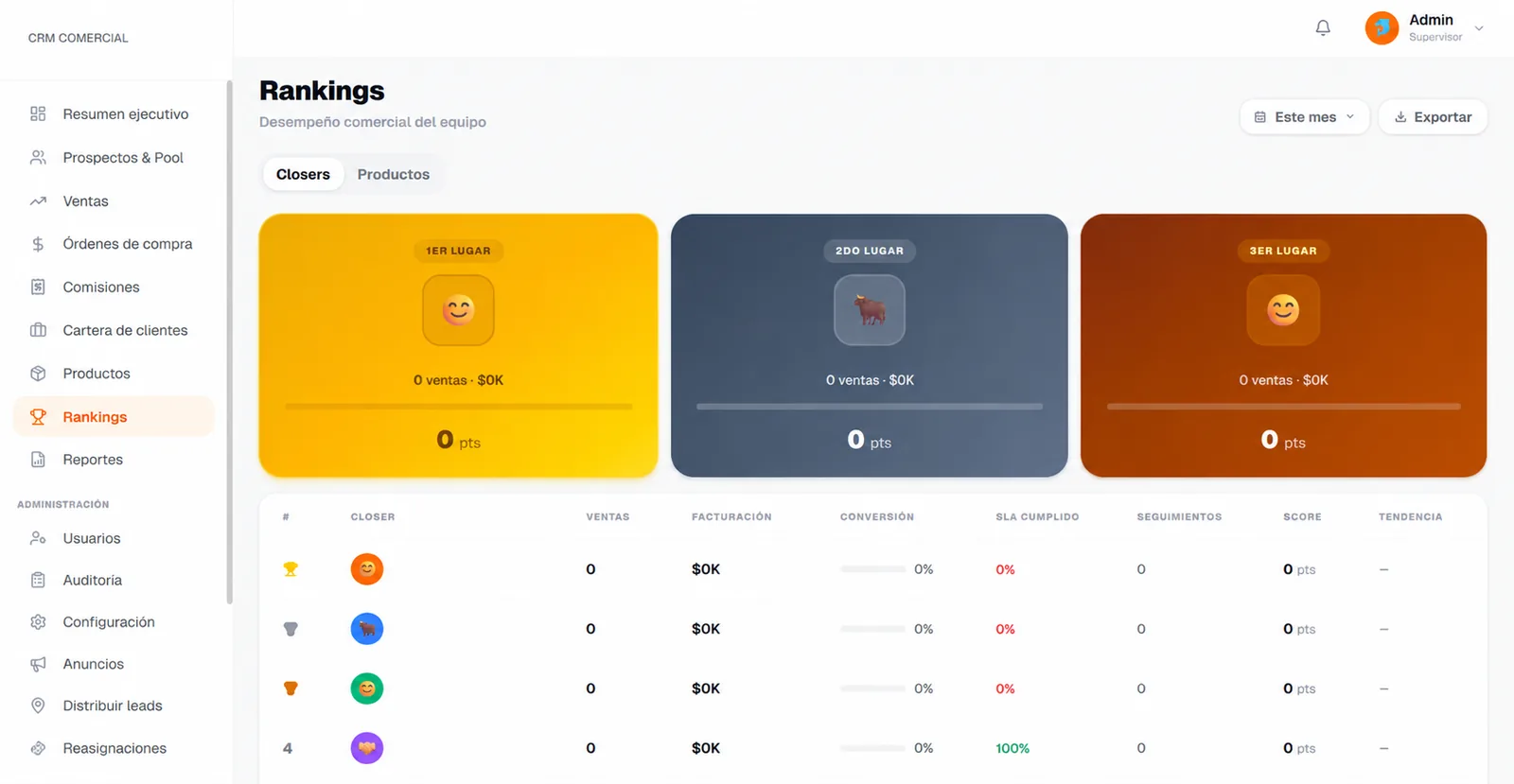
Task: Click the Comisiones sidebar icon
Action: pos(38,287)
